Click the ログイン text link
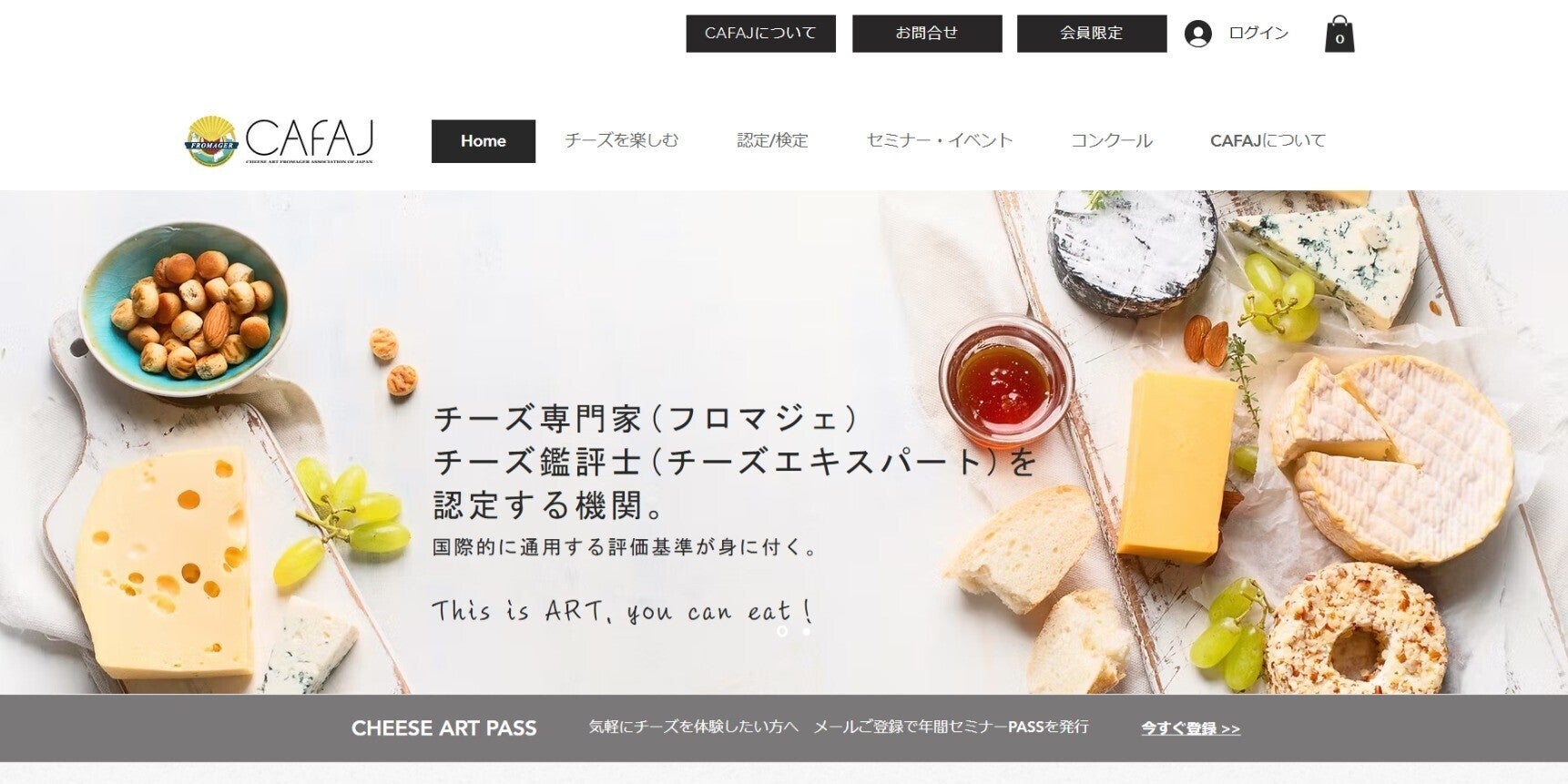This screenshot has height=784, width=1568. [1258, 33]
